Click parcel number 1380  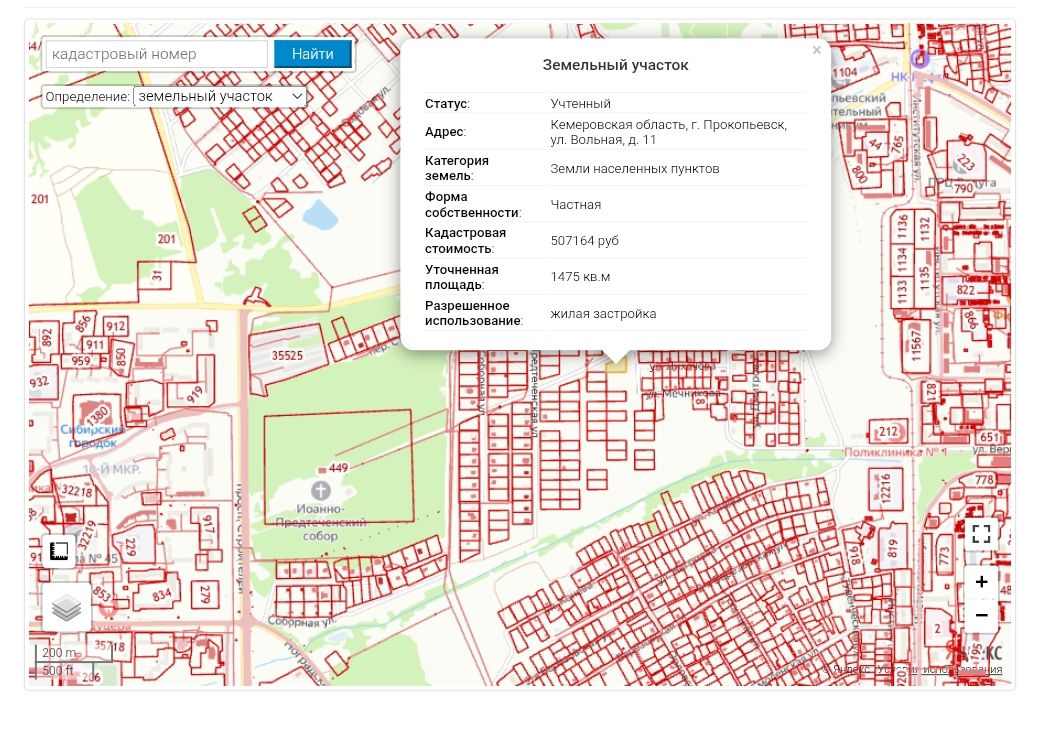click(x=97, y=415)
